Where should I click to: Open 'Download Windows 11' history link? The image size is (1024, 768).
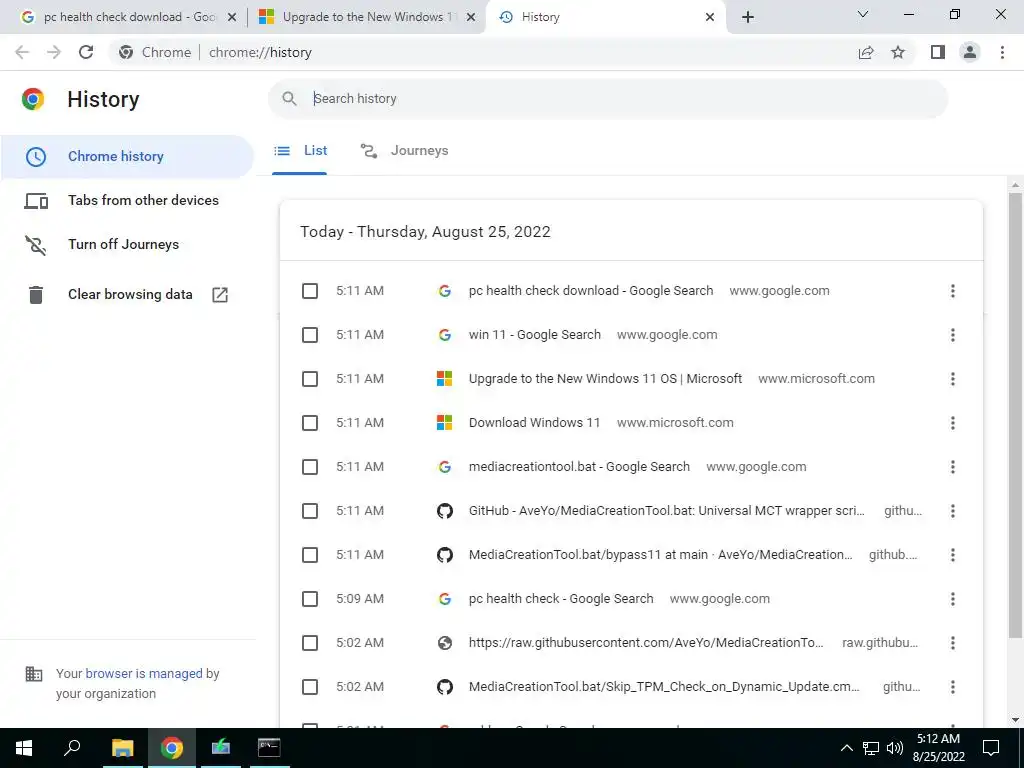[534, 423]
